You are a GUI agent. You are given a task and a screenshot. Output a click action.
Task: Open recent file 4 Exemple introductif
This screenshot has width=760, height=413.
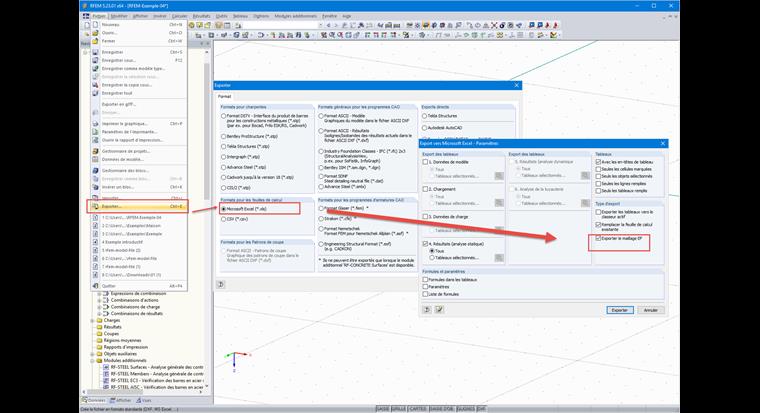click(138, 242)
